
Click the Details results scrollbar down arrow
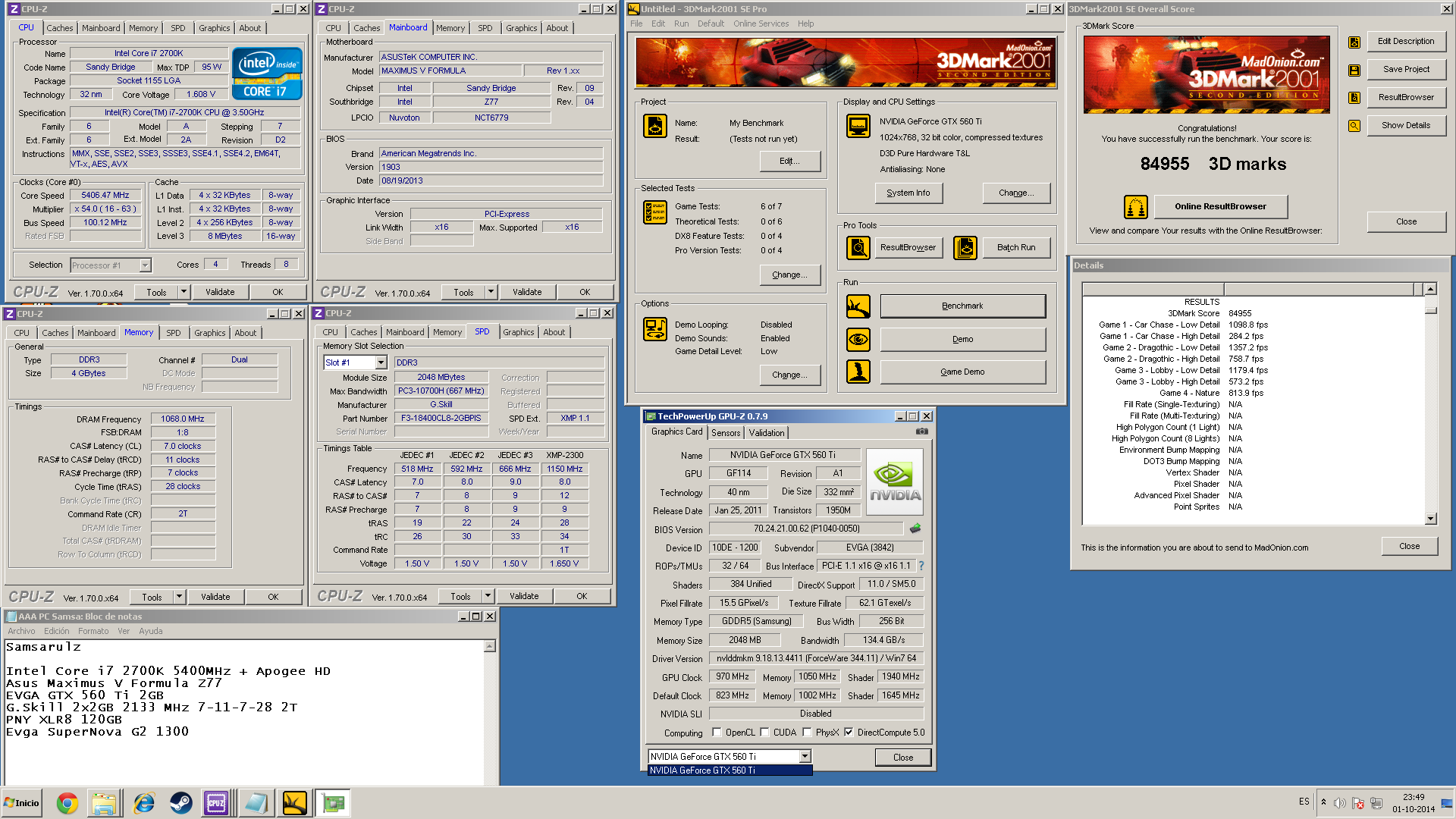pos(1430,519)
